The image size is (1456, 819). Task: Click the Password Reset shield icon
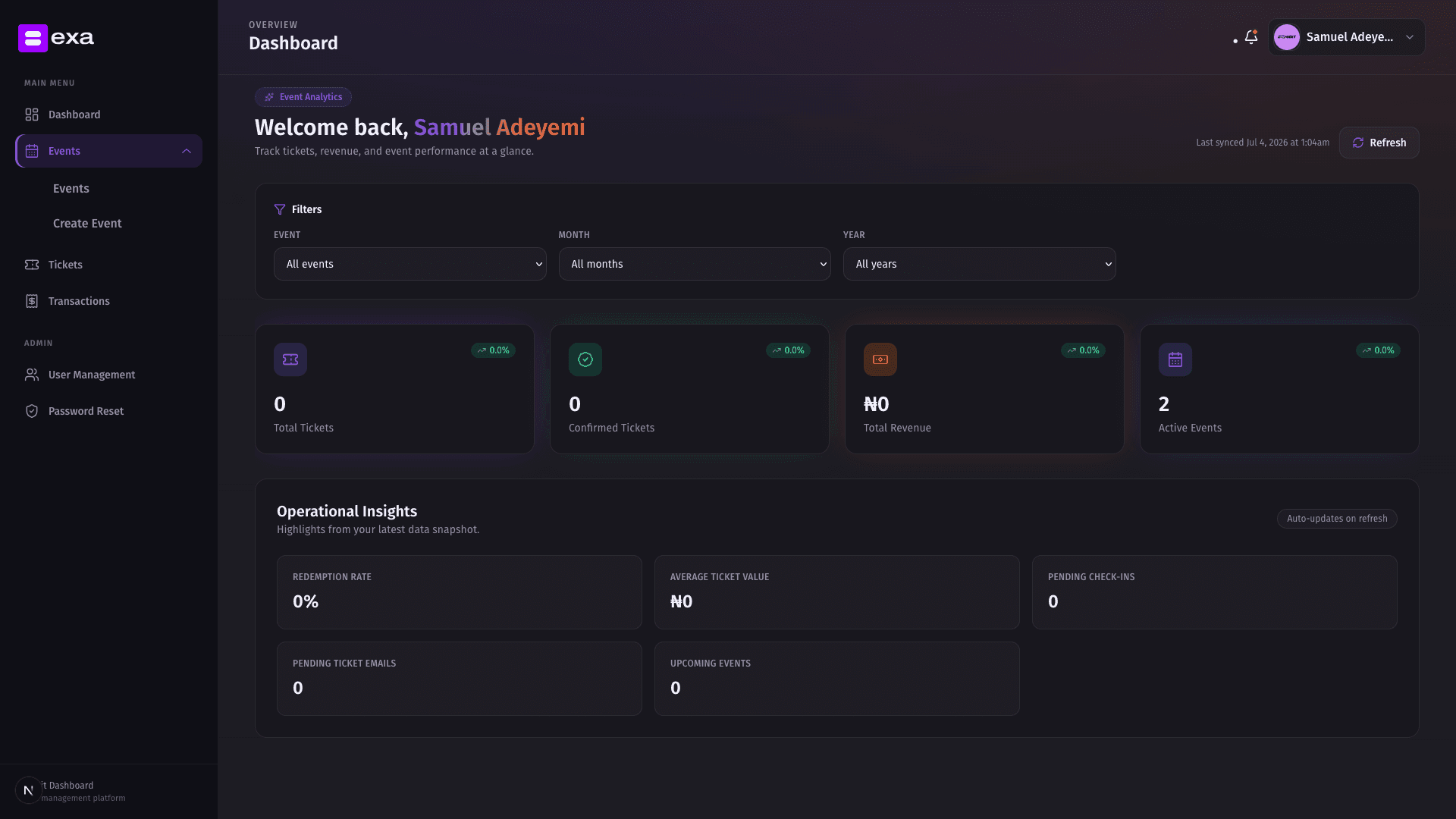coord(32,411)
